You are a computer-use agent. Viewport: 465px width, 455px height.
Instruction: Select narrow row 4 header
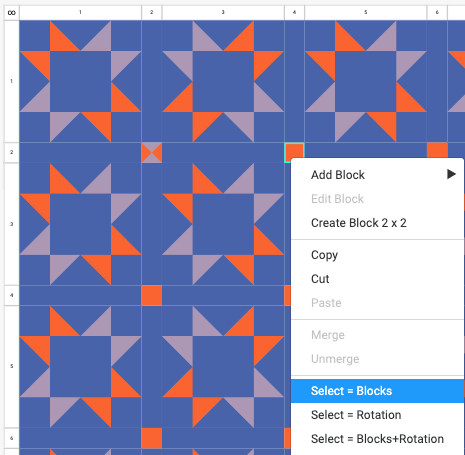12,295
